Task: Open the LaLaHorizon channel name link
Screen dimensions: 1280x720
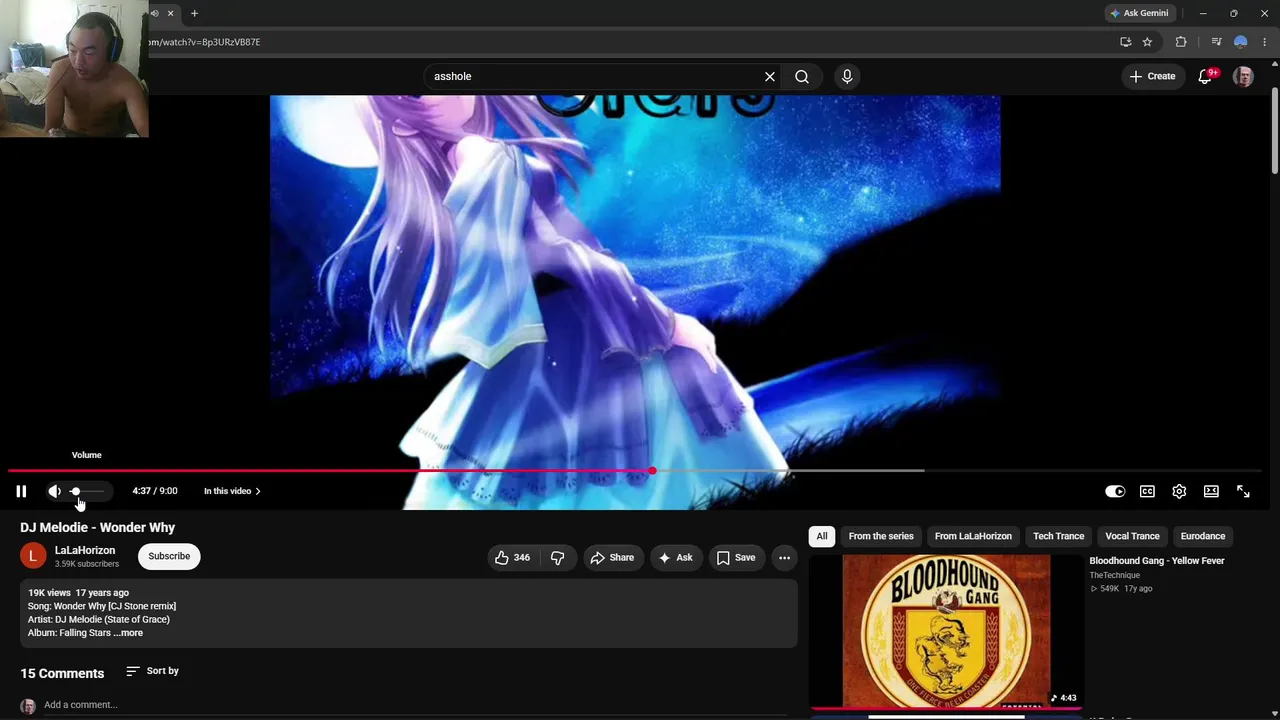Action: pos(85,550)
